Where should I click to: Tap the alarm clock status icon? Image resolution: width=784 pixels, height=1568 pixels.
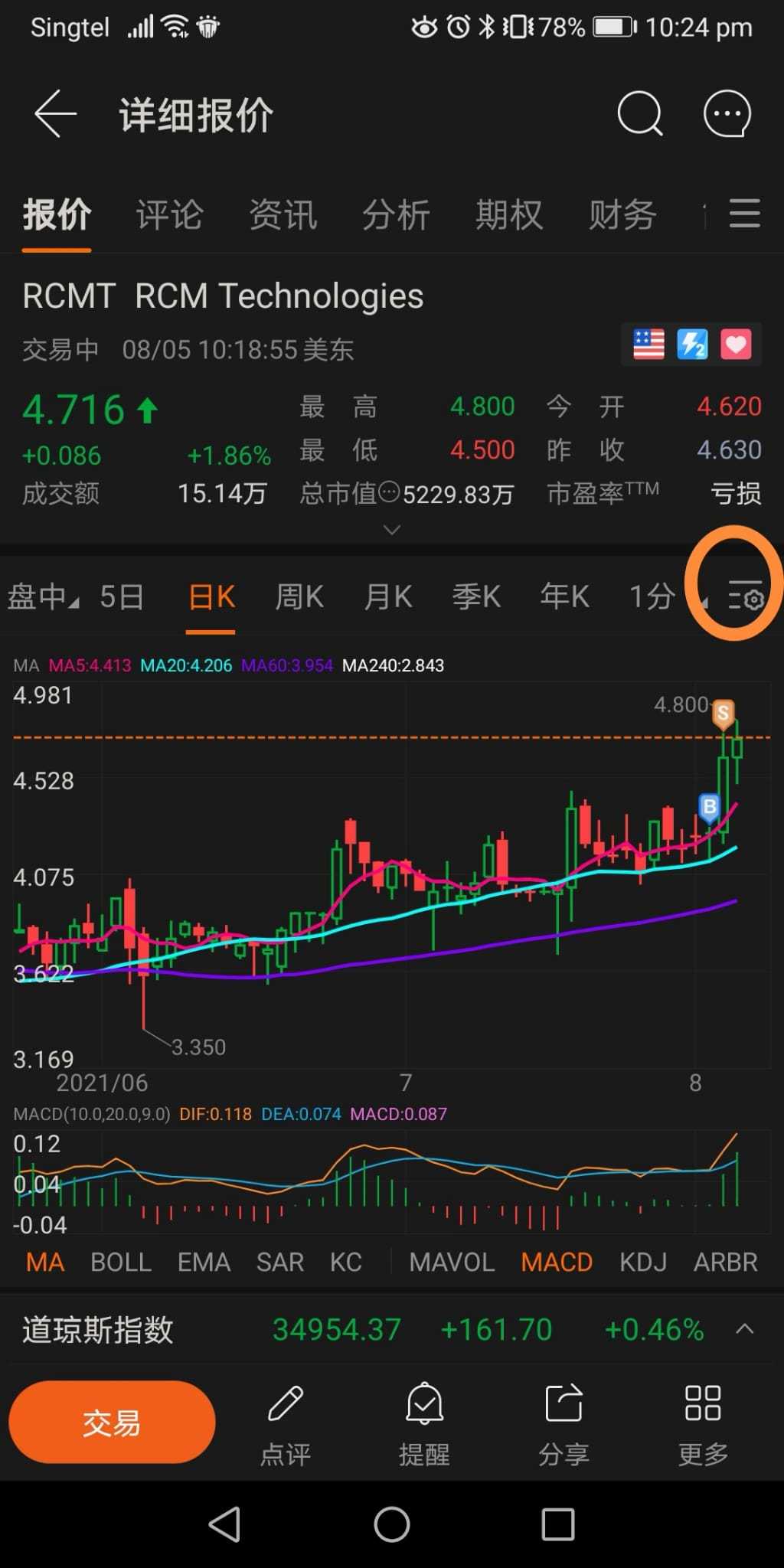[458, 28]
